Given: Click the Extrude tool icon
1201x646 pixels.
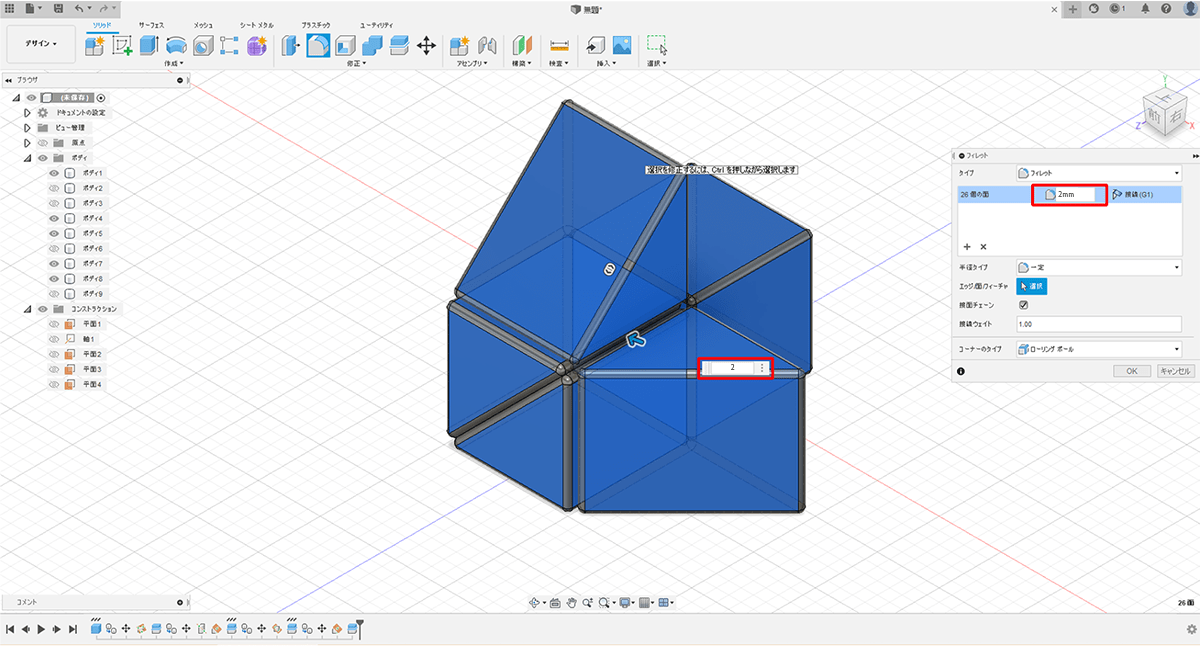Looking at the screenshot, I should point(149,45).
